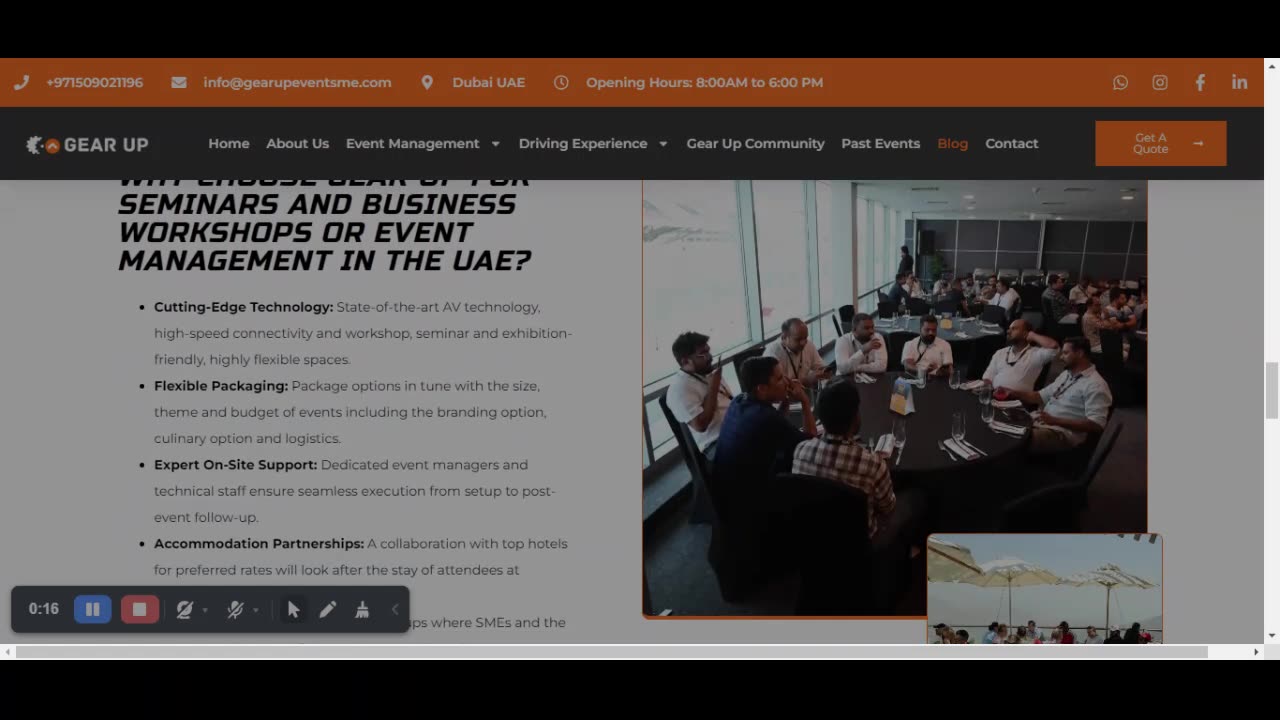Click the info@gearupeventsme.com email link

tap(297, 83)
